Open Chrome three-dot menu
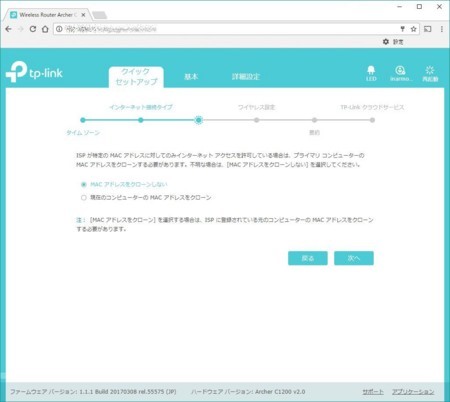450x402 pixels. 442,29
